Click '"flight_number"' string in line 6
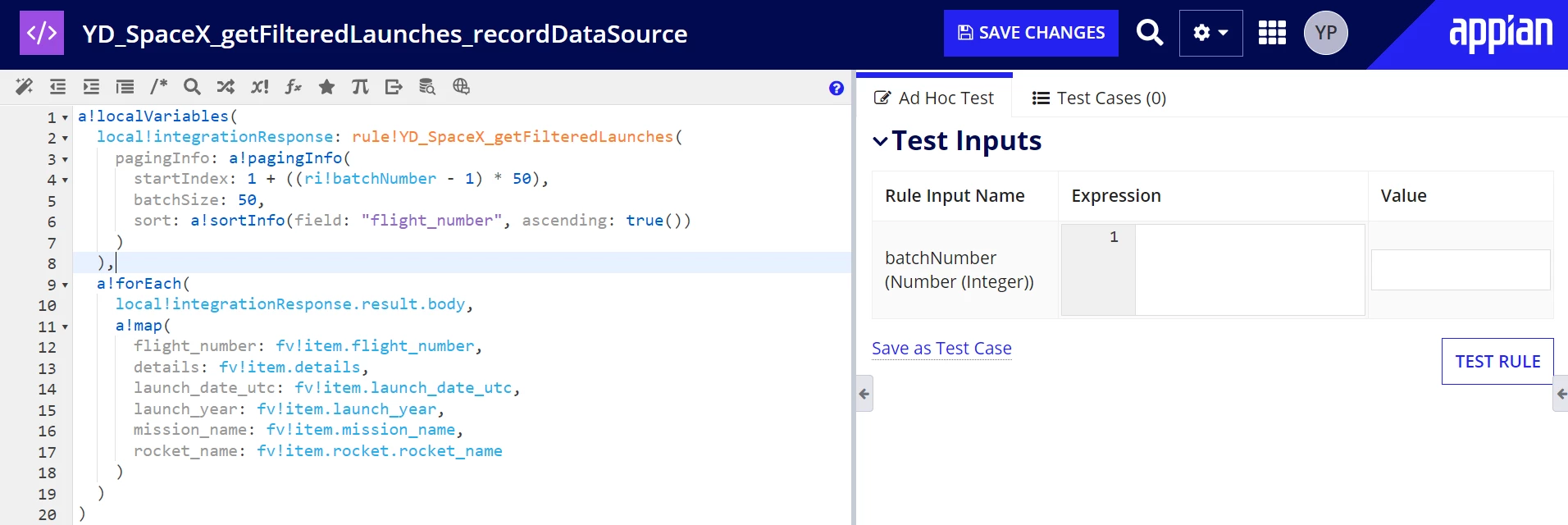The image size is (1568, 525). (431, 221)
